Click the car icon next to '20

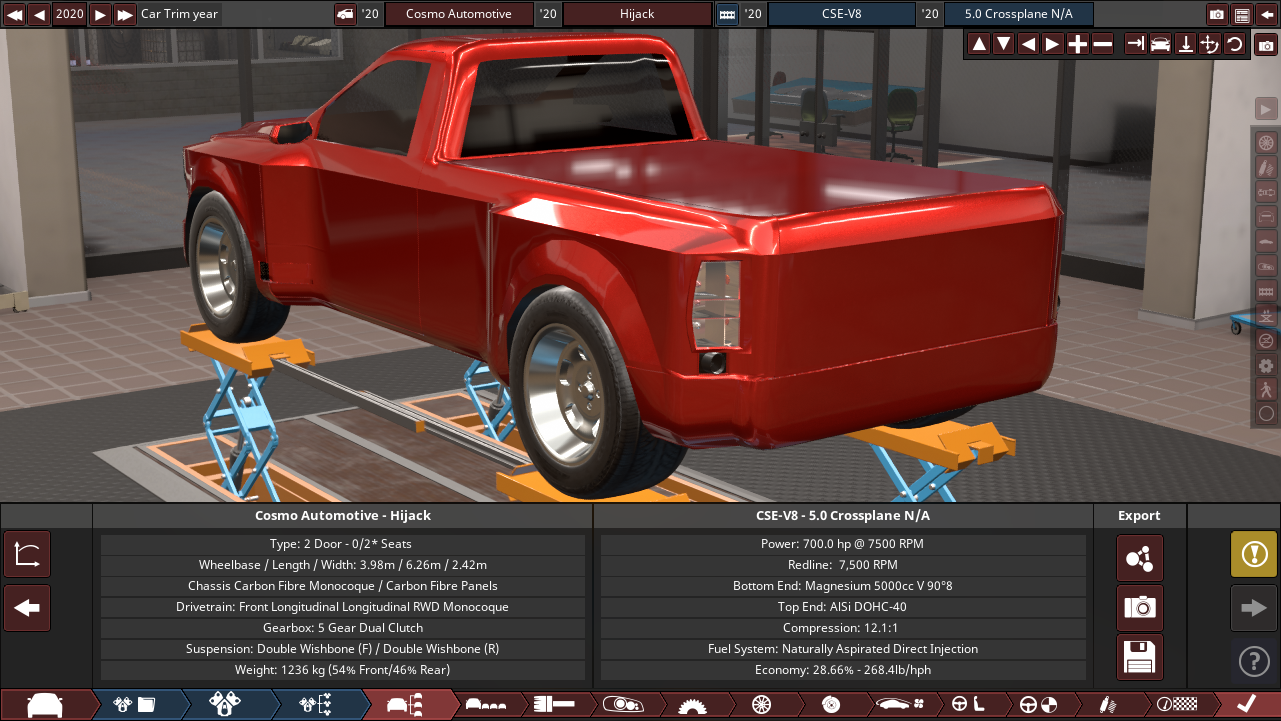(x=345, y=14)
